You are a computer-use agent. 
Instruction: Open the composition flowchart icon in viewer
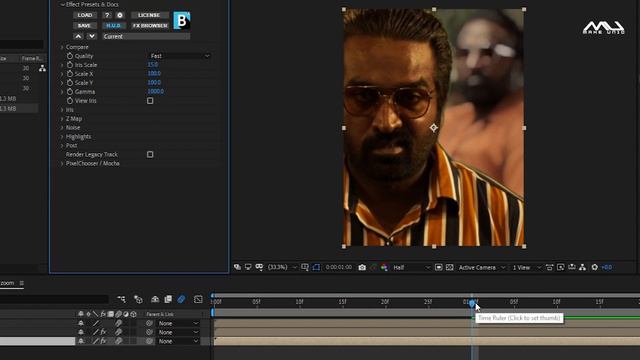(582, 267)
